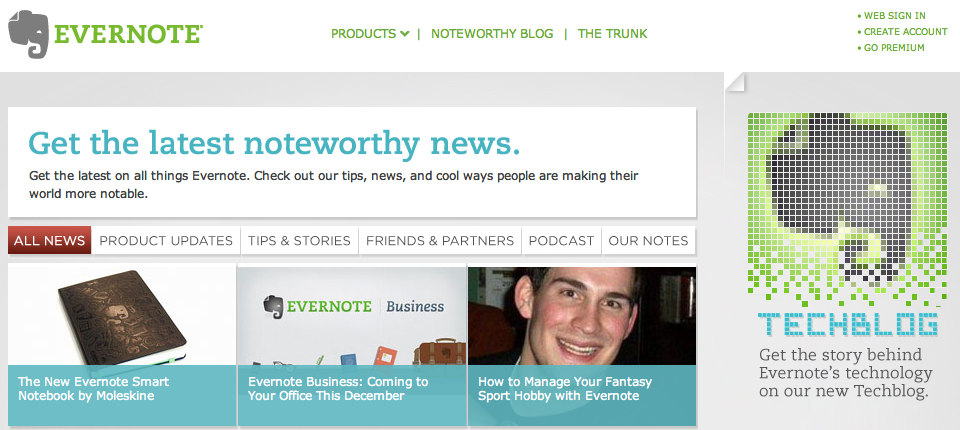Screen dimensions: 960x430
Task: Choose the Go Premium link
Action: 894,48
